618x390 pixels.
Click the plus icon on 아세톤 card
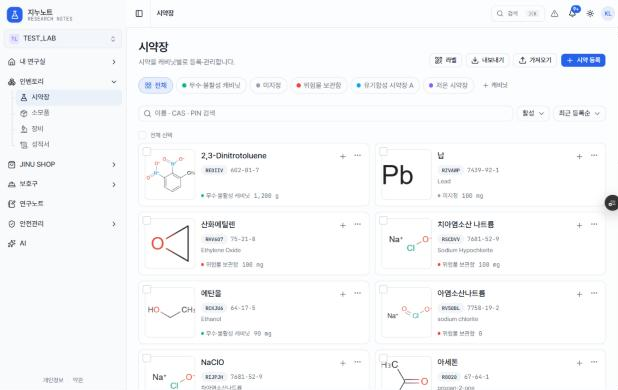[x=579, y=363]
